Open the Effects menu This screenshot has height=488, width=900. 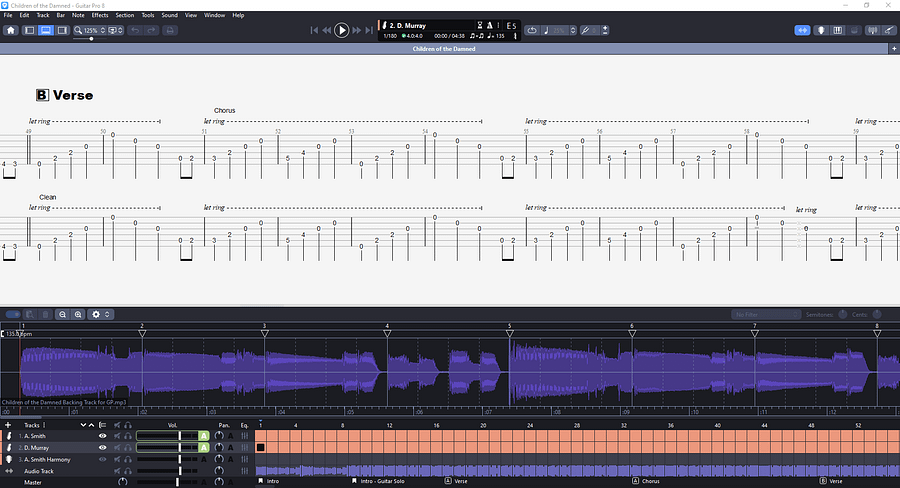[x=100, y=16]
